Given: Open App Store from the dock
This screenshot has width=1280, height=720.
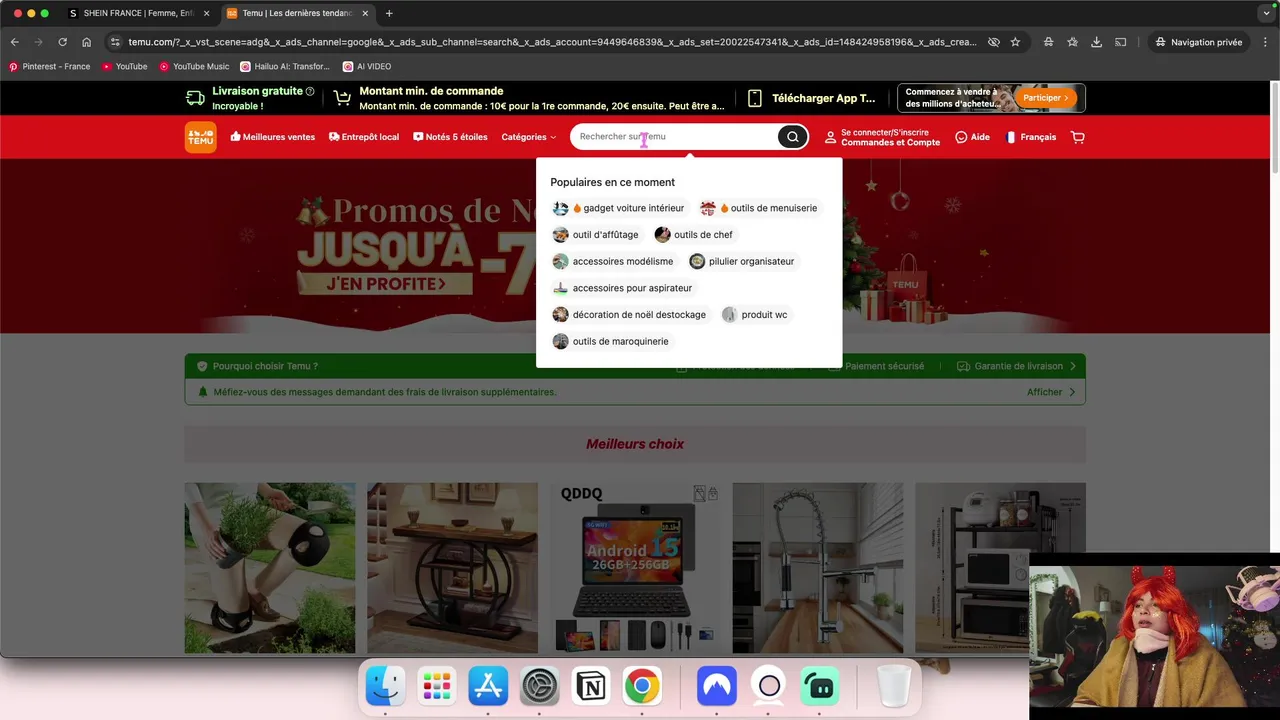Looking at the screenshot, I should pyautogui.click(x=488, y=686).
